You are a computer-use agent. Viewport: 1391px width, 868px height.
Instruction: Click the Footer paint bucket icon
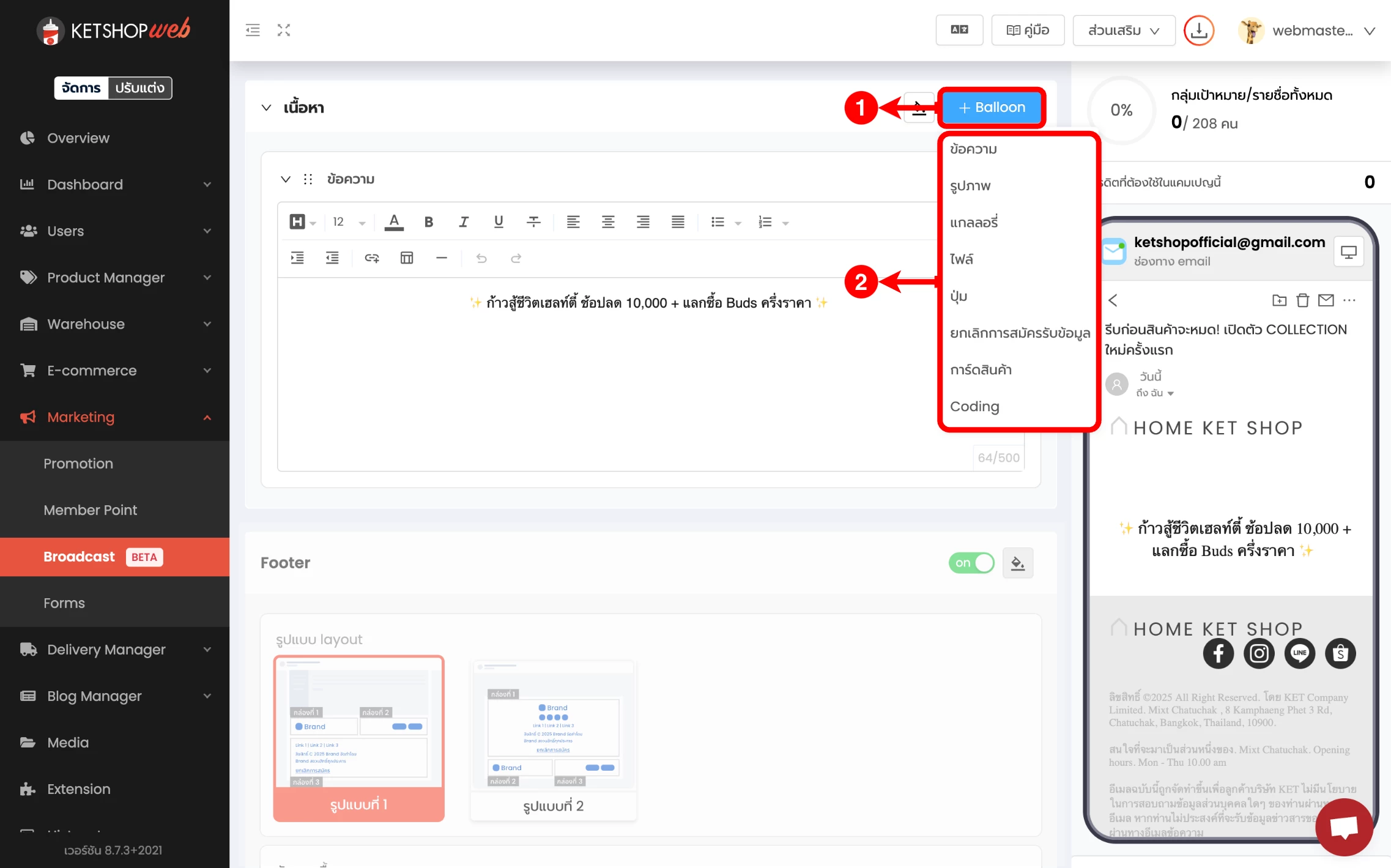pos(1018,563)
